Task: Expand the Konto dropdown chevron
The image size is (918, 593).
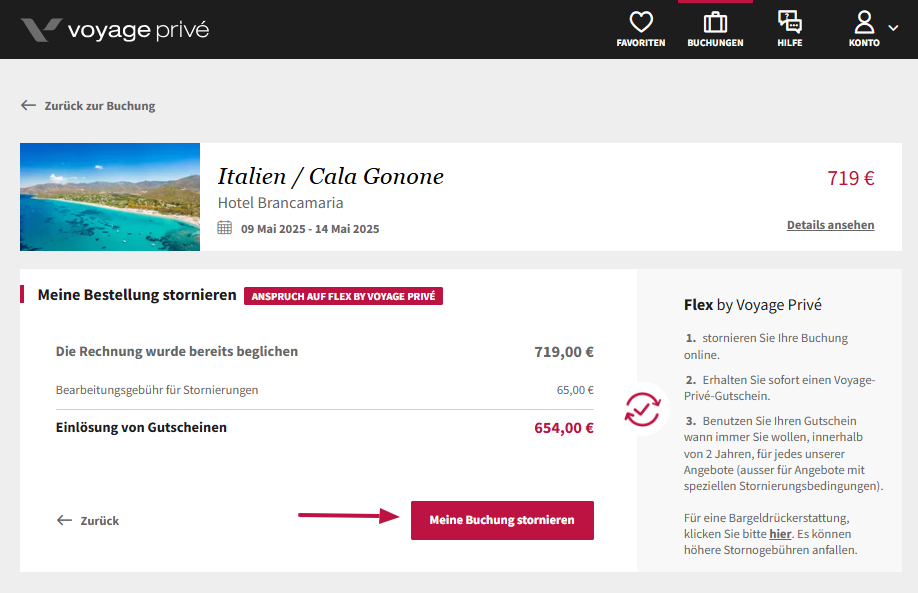Action: 893,28
